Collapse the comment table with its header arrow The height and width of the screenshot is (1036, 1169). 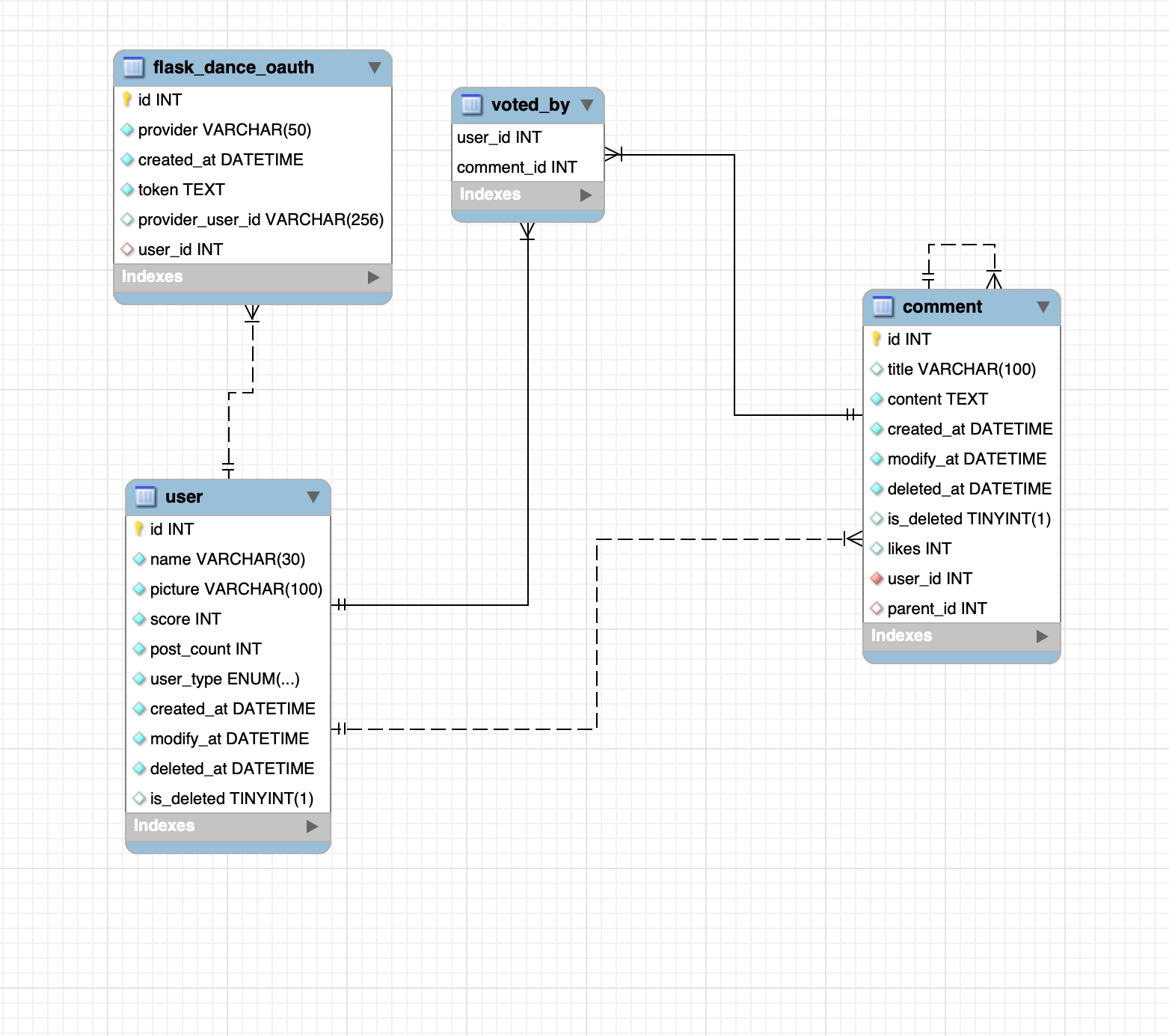click(1043, 307)
